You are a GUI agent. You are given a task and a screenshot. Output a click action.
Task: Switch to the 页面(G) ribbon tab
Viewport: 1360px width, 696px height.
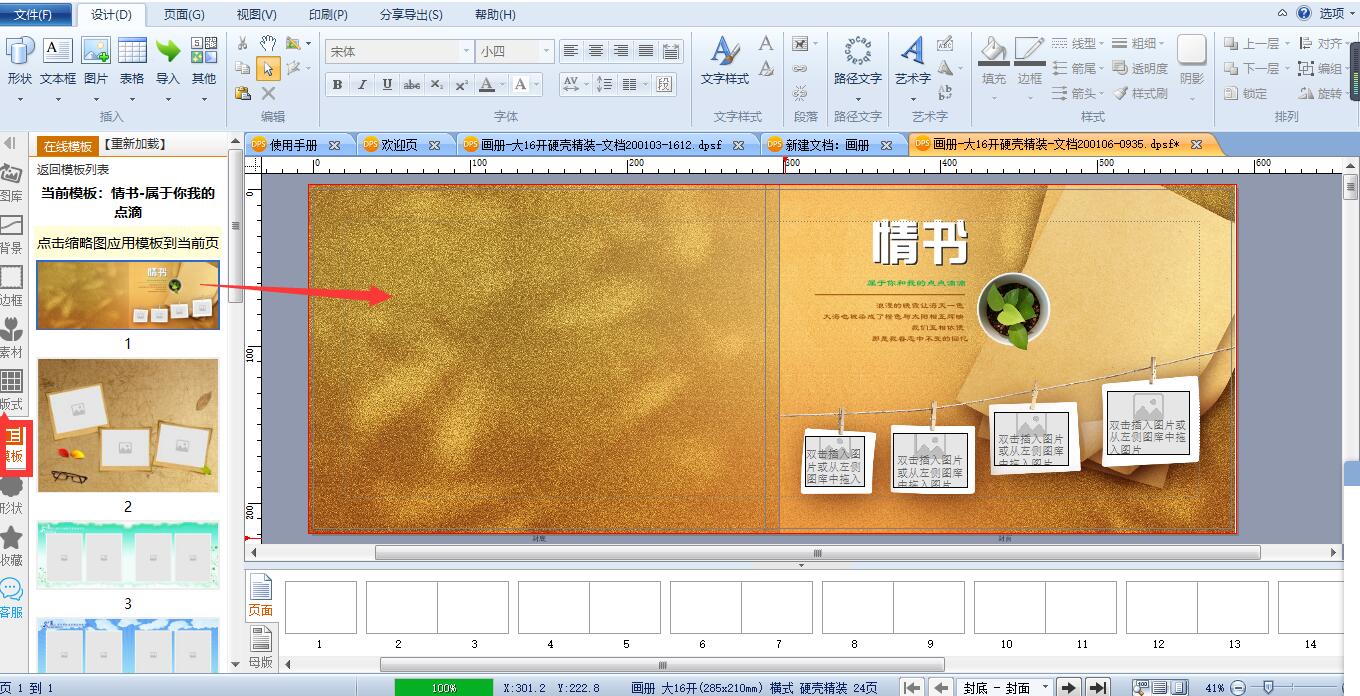183,15
